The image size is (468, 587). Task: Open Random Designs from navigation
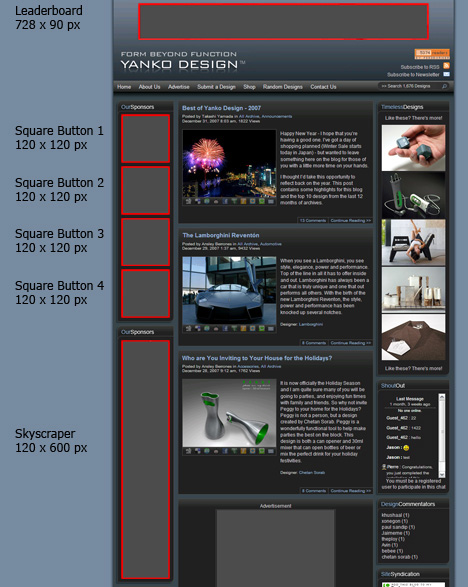coord(283,87)
